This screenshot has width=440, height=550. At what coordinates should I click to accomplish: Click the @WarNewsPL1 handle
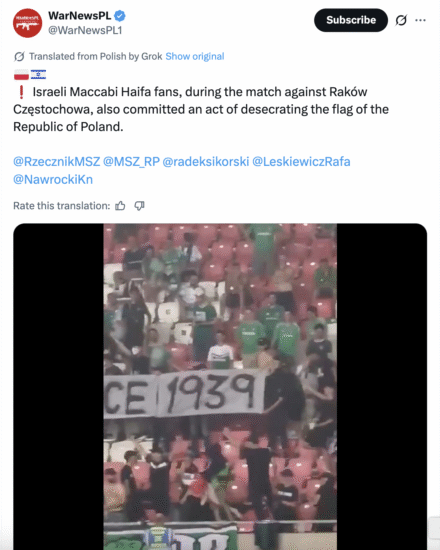(x=85, y=31)
